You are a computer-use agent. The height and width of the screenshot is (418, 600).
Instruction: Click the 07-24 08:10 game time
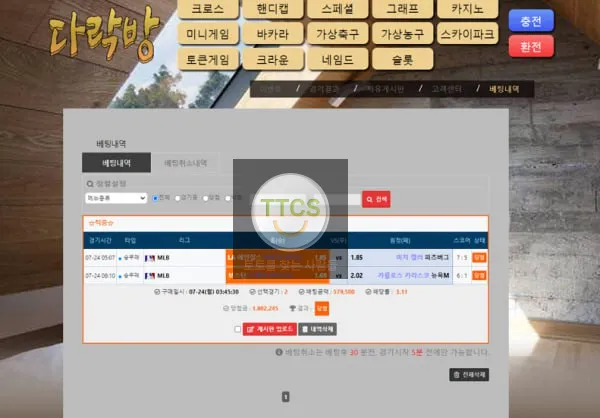pyautogui.click(x=100, y=276)
